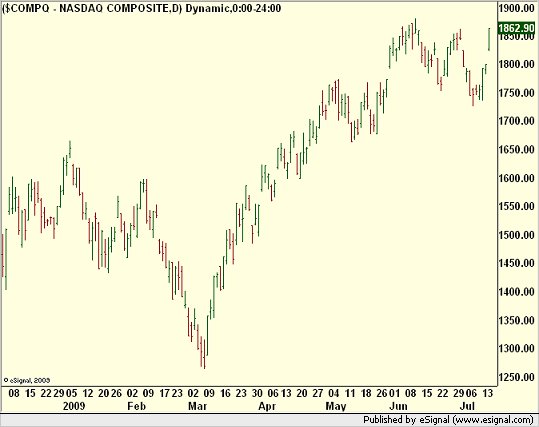Image resolution: width=539 pixels, height=427 pixels.
Task: Click the 1400.00 price axis label
Action: [x=517, y=292]
